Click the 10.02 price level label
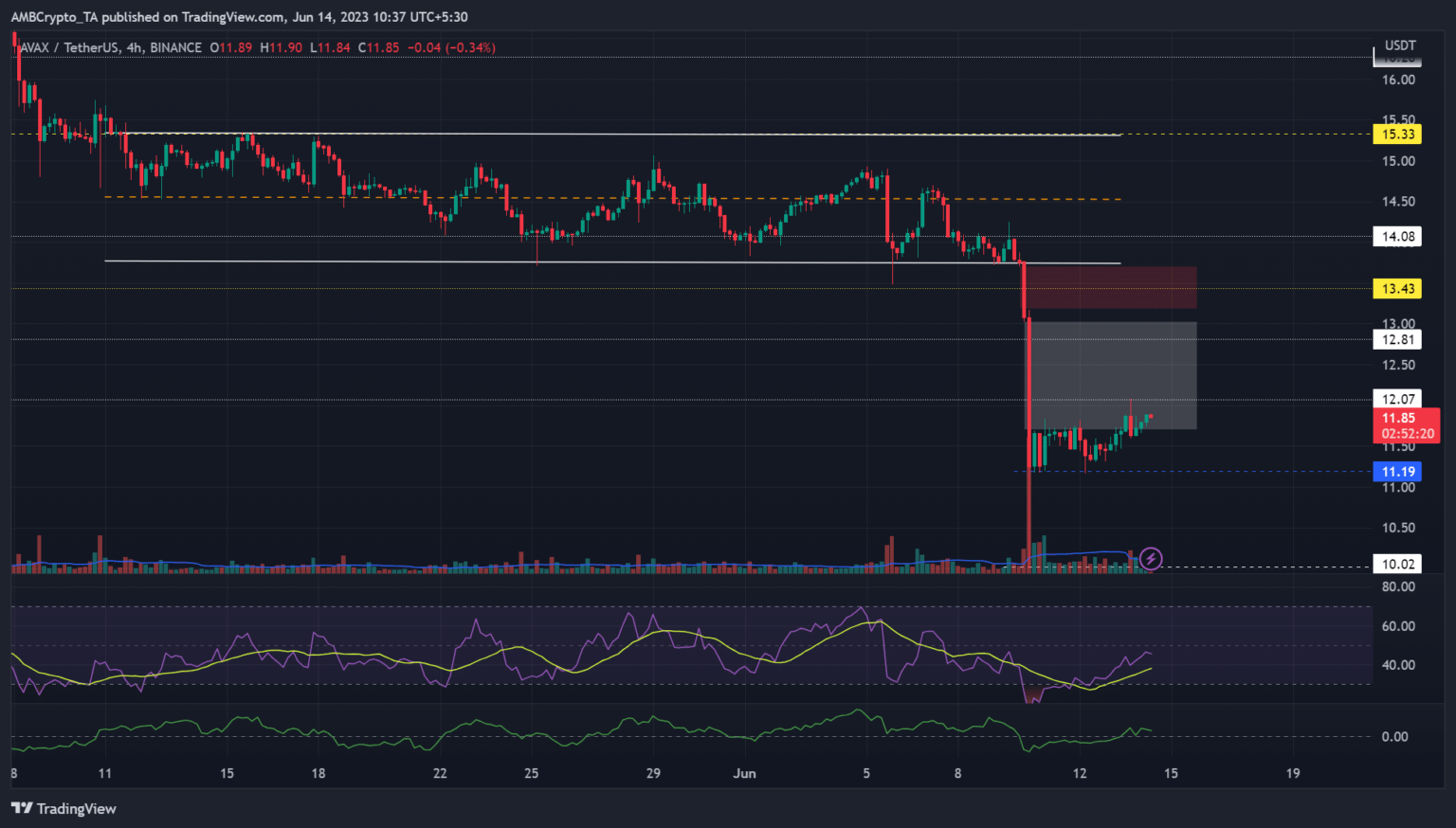 pyautogui.click(x=1397, y=565)
